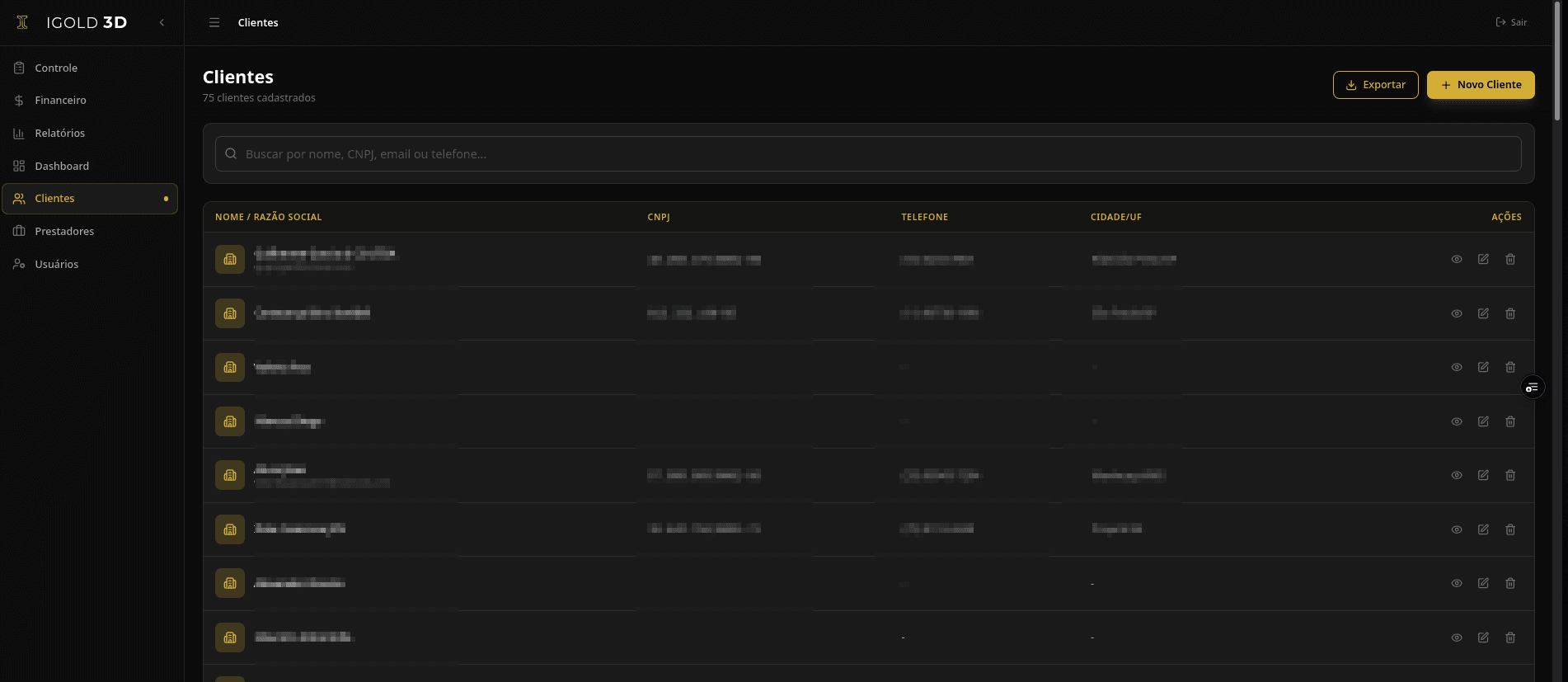Screen dimensions: 1568x682
Task: Edit the fifth client row
Action: click(x=1483, y=475)
